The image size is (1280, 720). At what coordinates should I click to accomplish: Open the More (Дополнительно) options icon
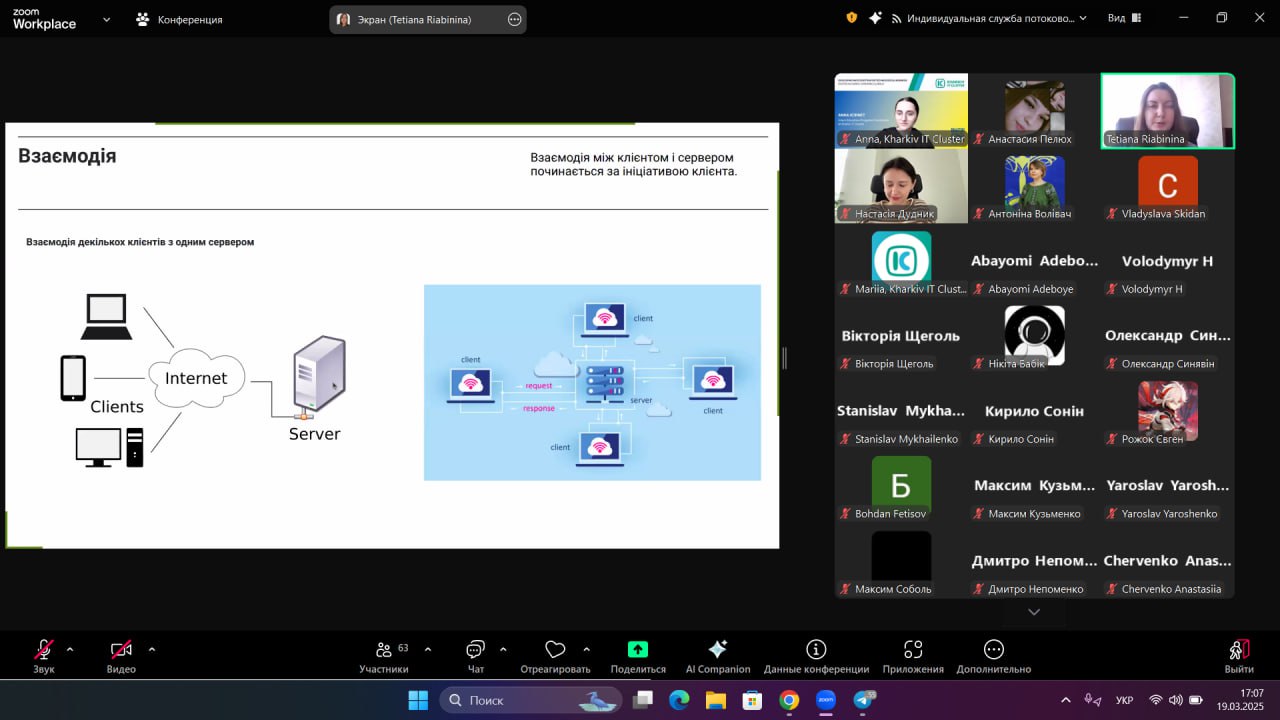coord(993,649)
